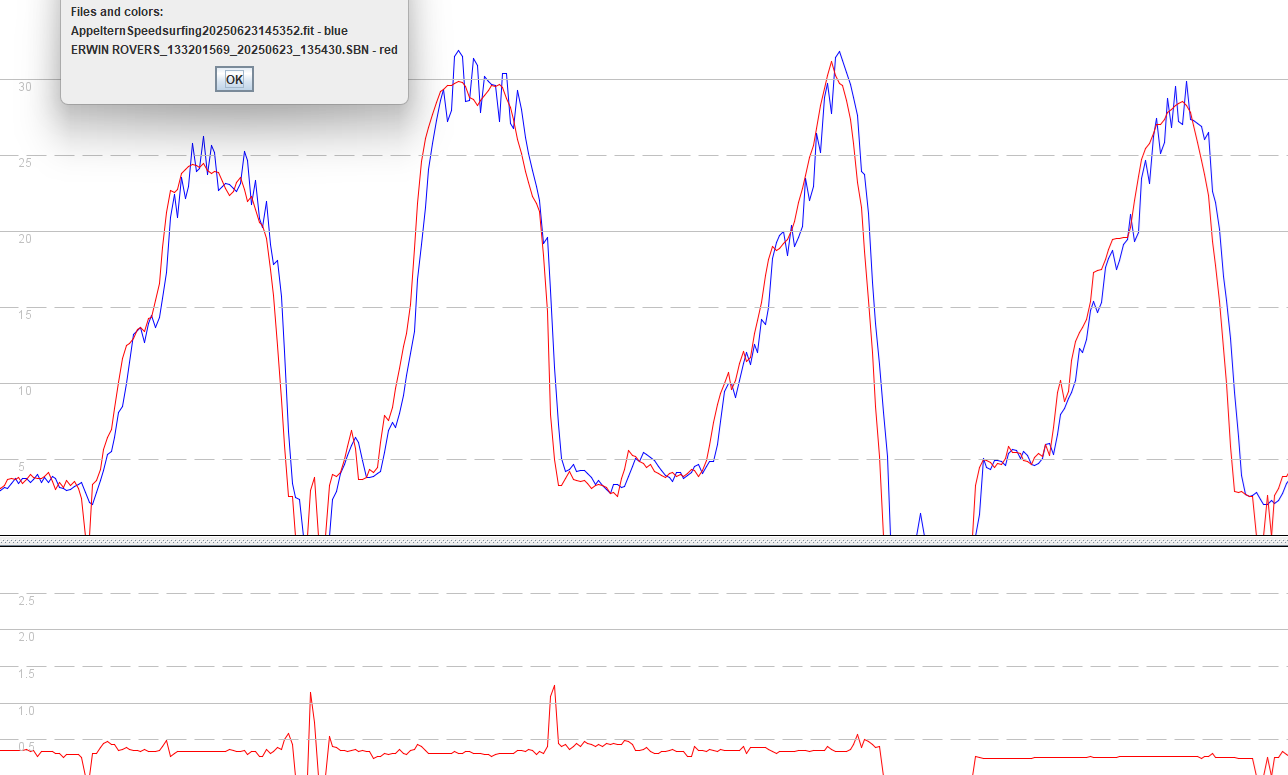Click the first red spike in the lower graph
This screenshot has width=1288, height=775.
[x=311, y=693]
